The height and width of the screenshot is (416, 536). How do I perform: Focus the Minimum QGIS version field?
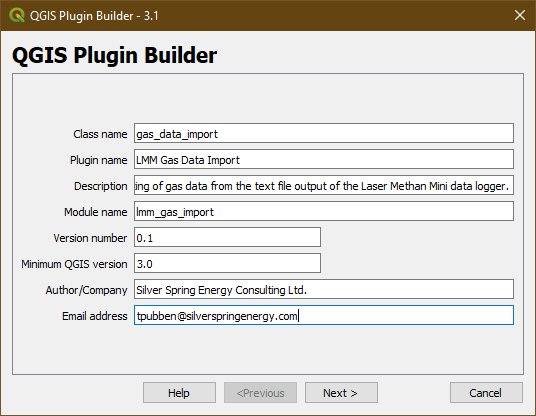[227, 263]
